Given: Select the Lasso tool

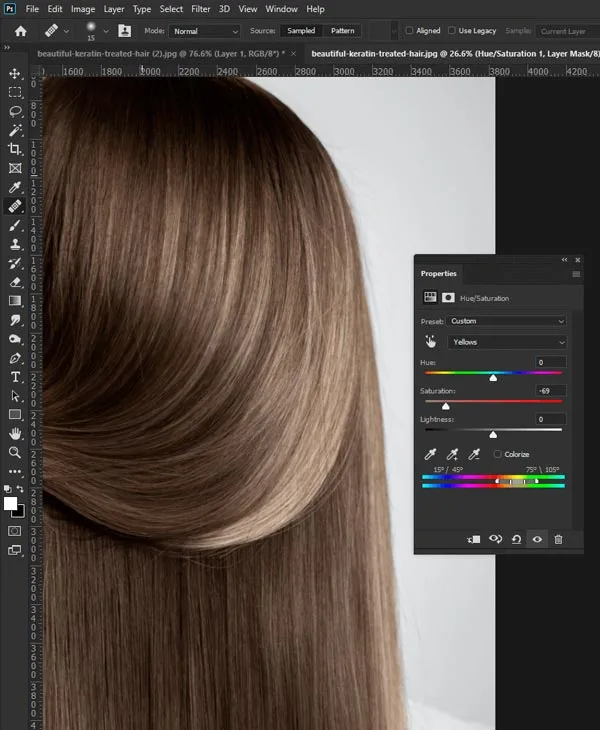Looking at the screenshot, I should coord(15,111).
